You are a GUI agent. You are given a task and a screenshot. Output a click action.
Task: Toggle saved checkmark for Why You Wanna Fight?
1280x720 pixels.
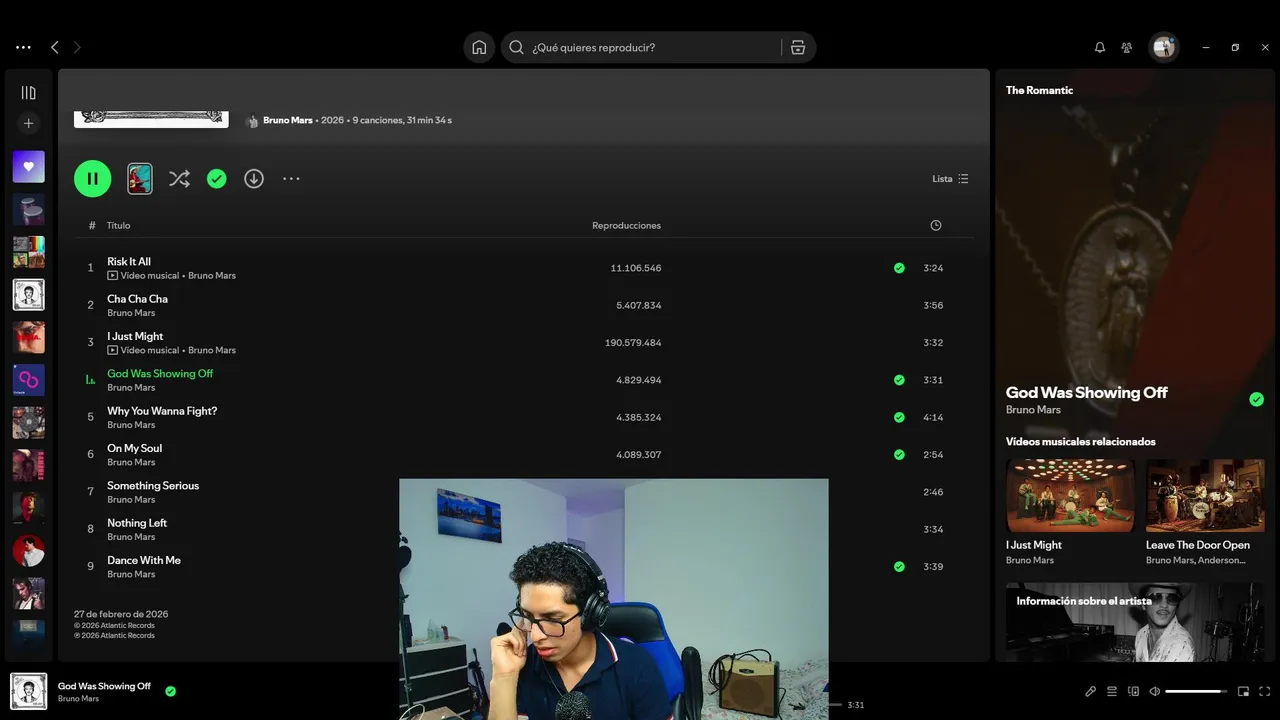(x=899, y=417)
